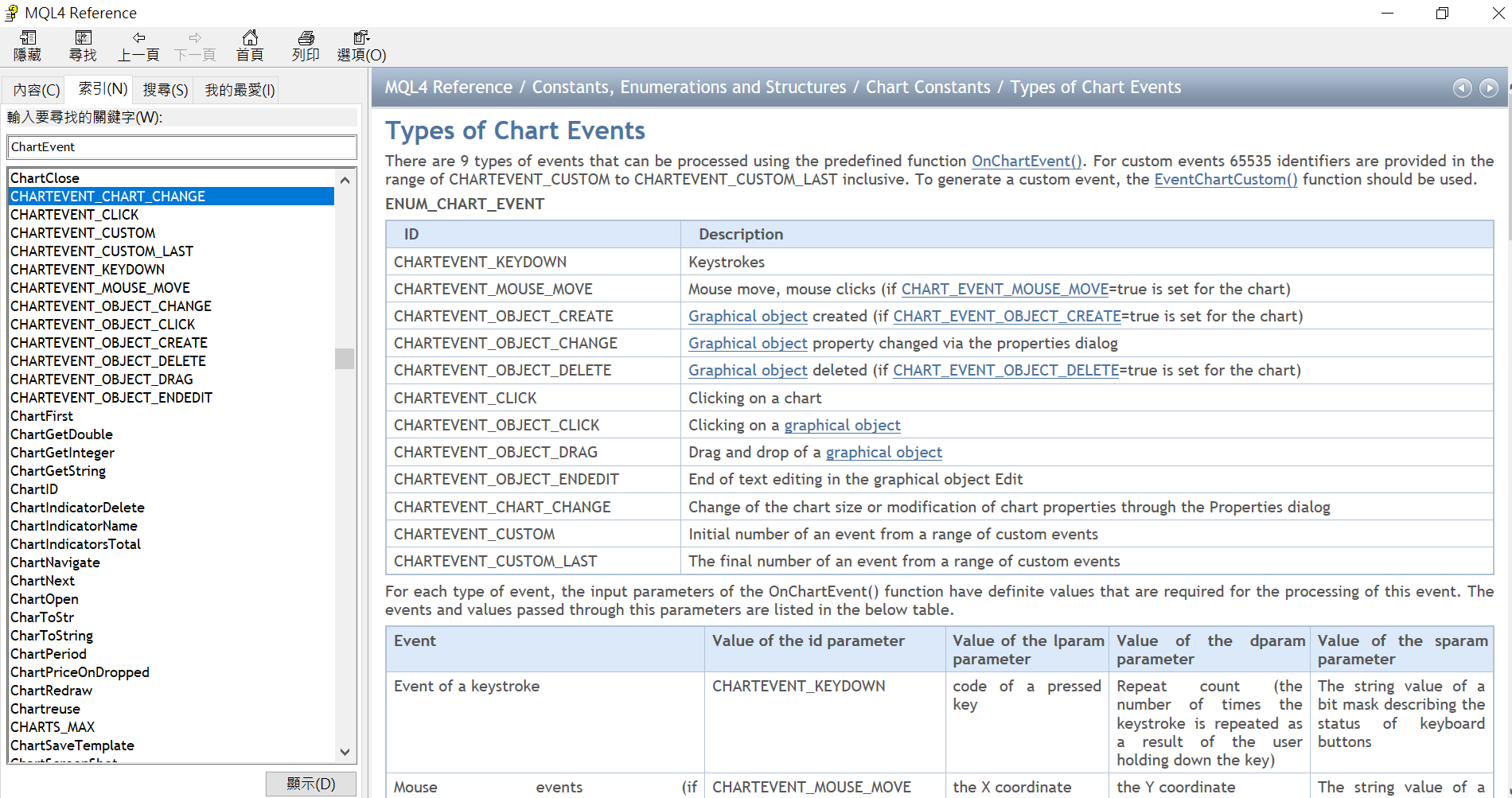1512x798 pixels.
Task: Click the Forward (下一頁) toolbar icon
Action: point(195,46)
